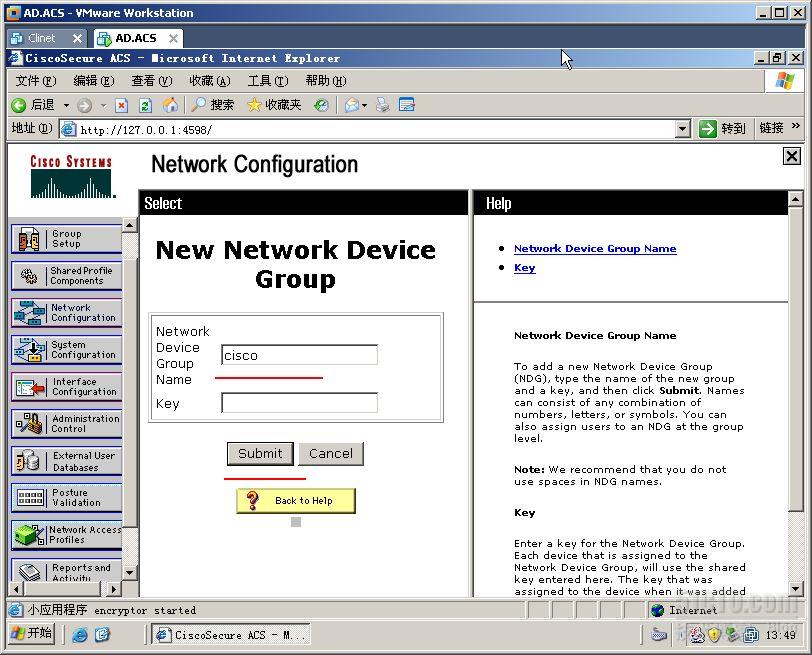Open Interface Configuration sidebar section

click(66, 387)
